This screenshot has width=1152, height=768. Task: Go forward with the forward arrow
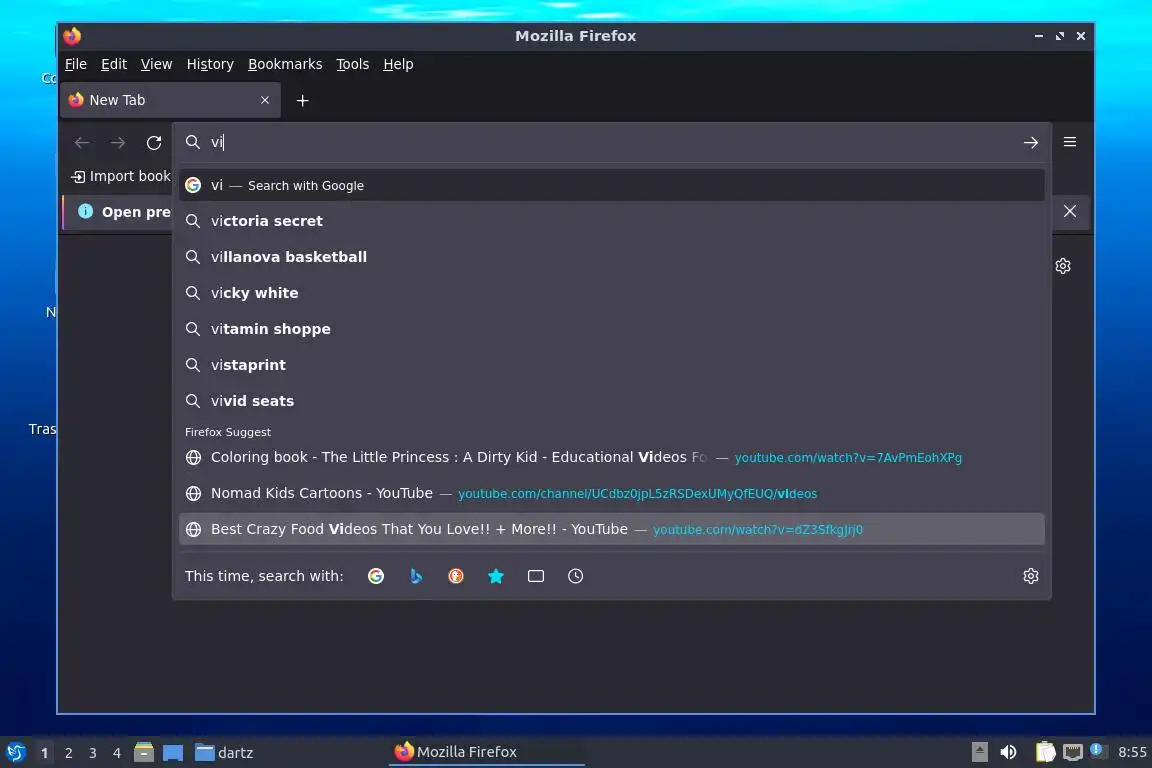pos(118,143)
